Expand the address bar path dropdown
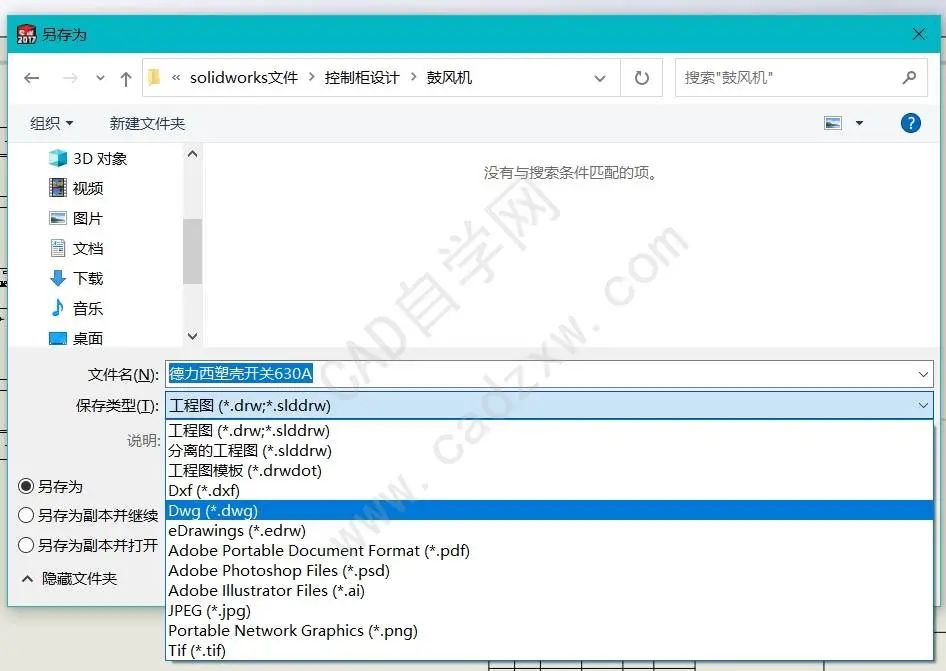The image size is (946, 671). 600,77
